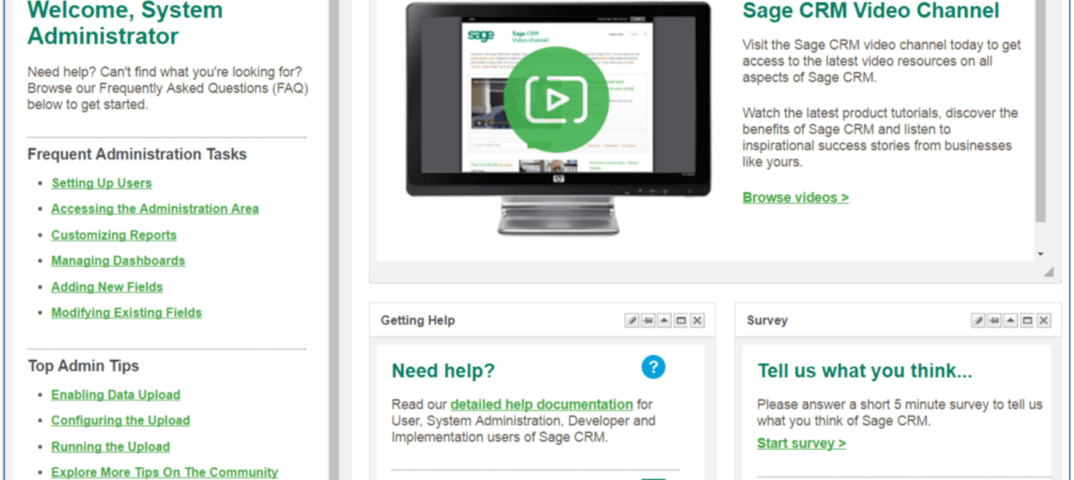Pin the Survey gadget
Viewport: 1074px width, 480px height.
pyautogui.click(x=995, y=320)
